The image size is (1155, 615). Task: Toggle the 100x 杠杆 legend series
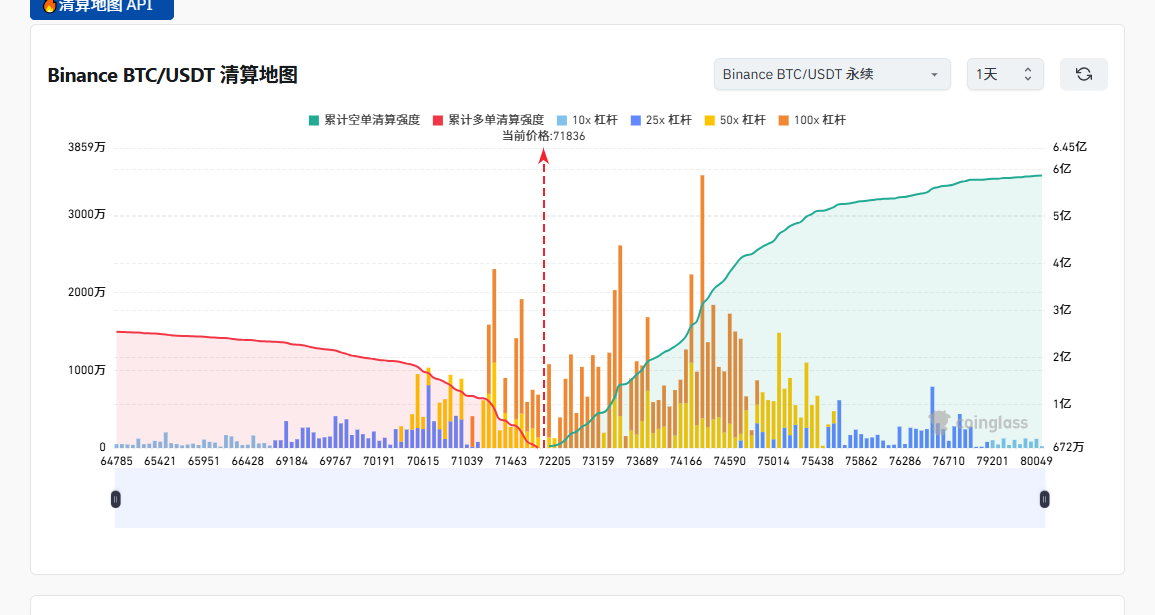coord(812,120)
